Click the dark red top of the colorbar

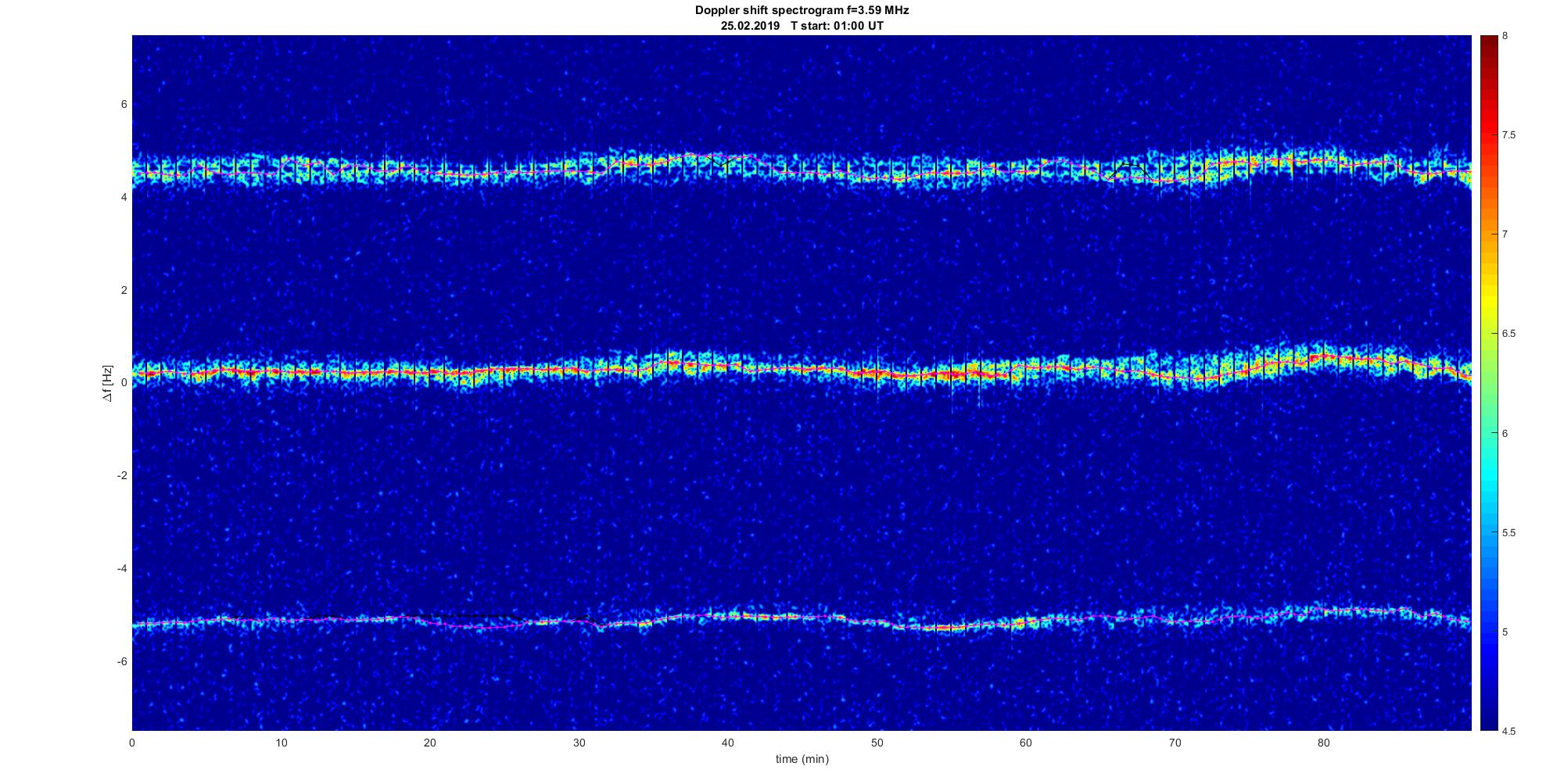[1488, 47]
